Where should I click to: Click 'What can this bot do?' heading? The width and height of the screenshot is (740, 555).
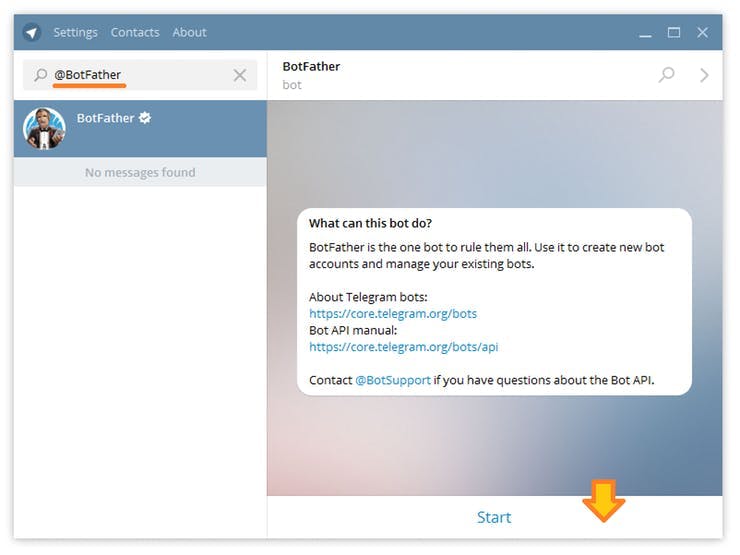pyautogui.click(x=370, y=223)
